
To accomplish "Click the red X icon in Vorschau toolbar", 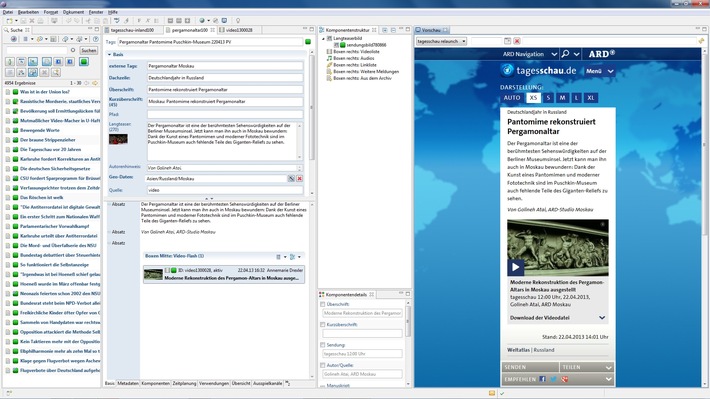I will tap(517, 41).
